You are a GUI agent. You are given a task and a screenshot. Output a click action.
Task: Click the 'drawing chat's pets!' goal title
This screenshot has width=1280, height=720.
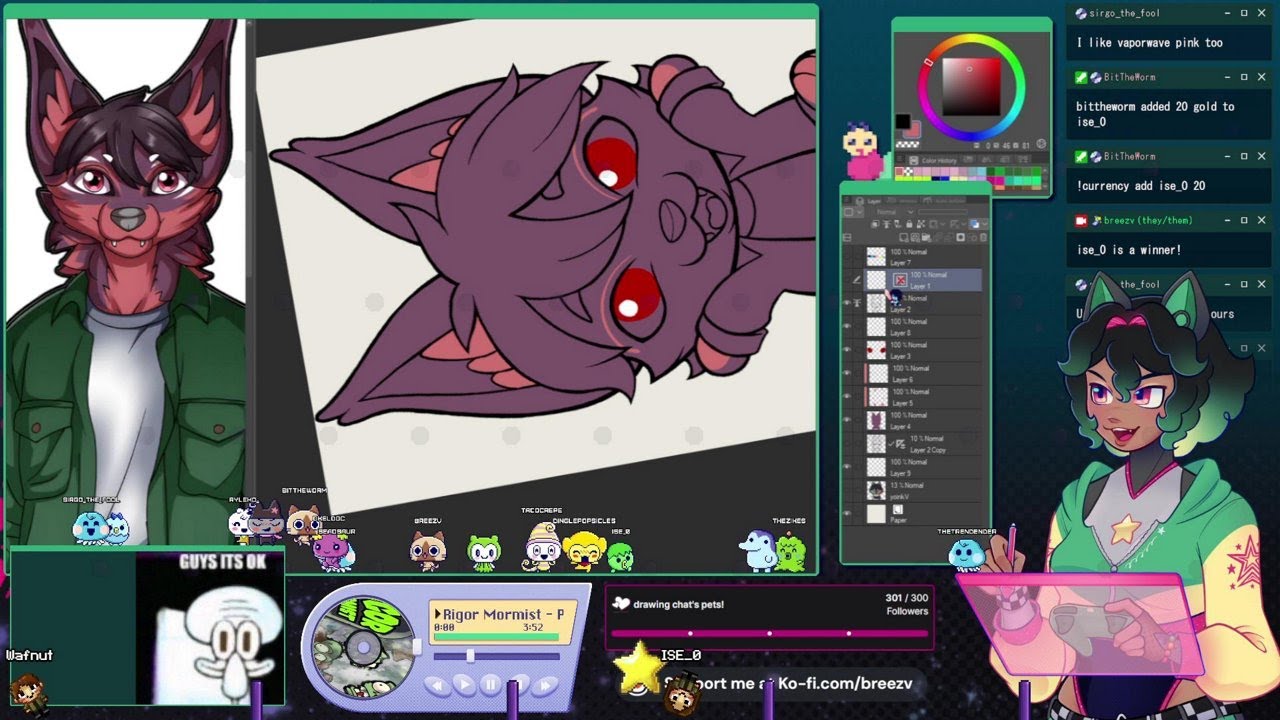678,604
